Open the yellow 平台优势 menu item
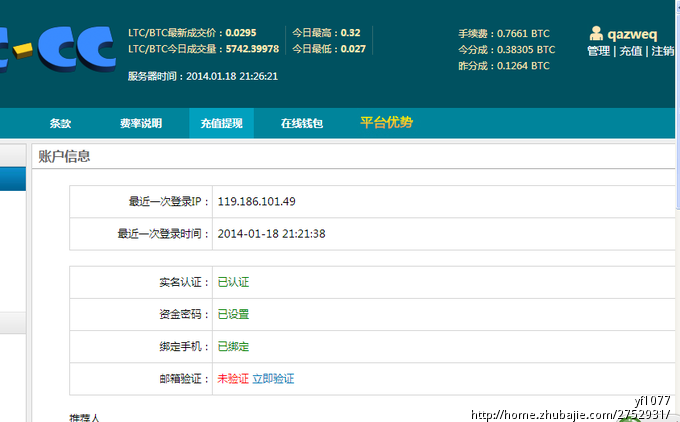This screenshot has width=680, height=422. point(386,123)
